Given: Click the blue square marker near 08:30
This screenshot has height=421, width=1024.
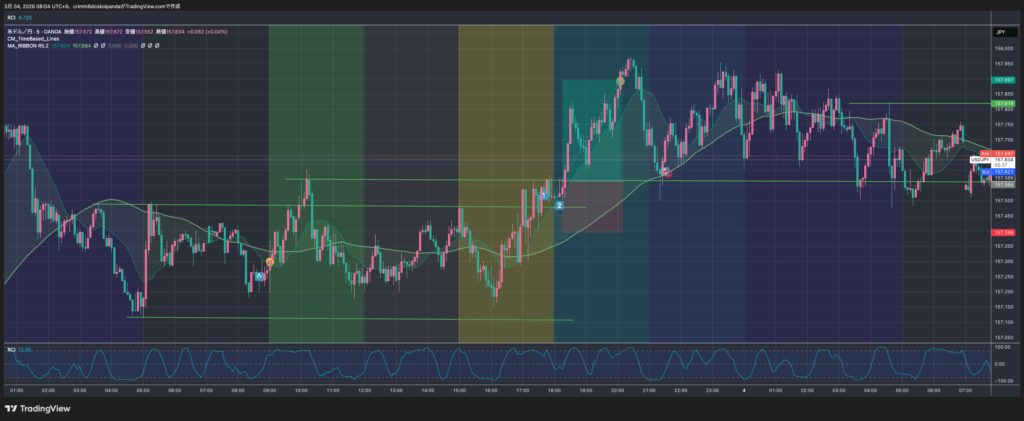Looking at the screenshot, I should (259, 275).
